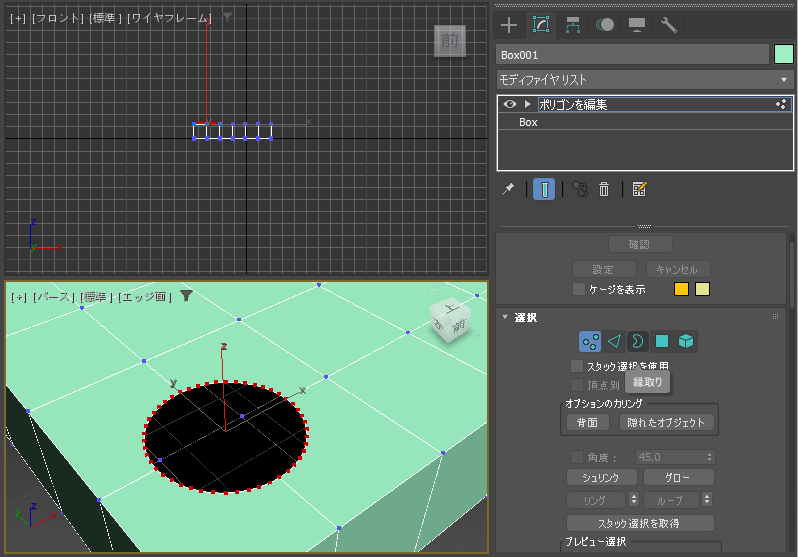Click the Box001 object name field
The image size is (798, 557).
point(632,55)
